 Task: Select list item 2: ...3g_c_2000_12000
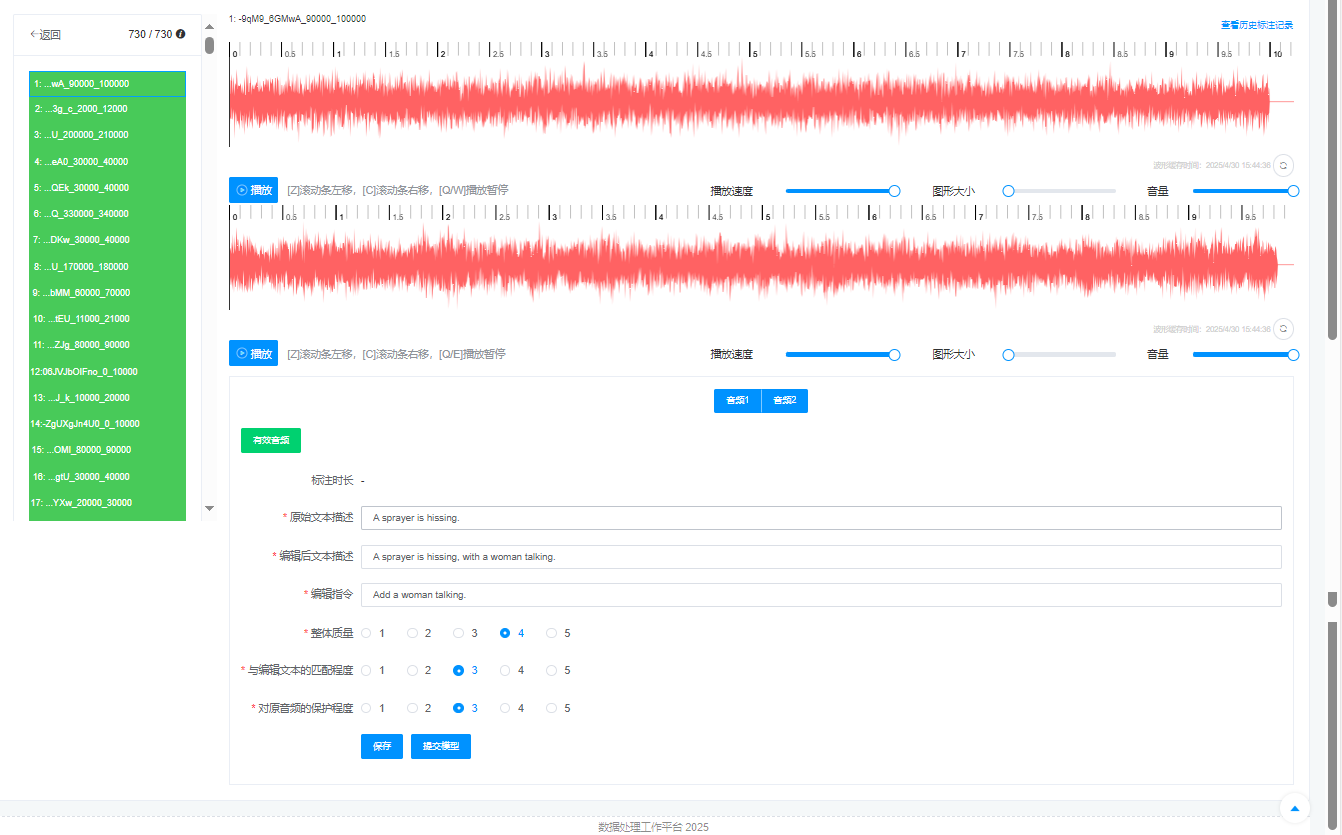[107, 109]
